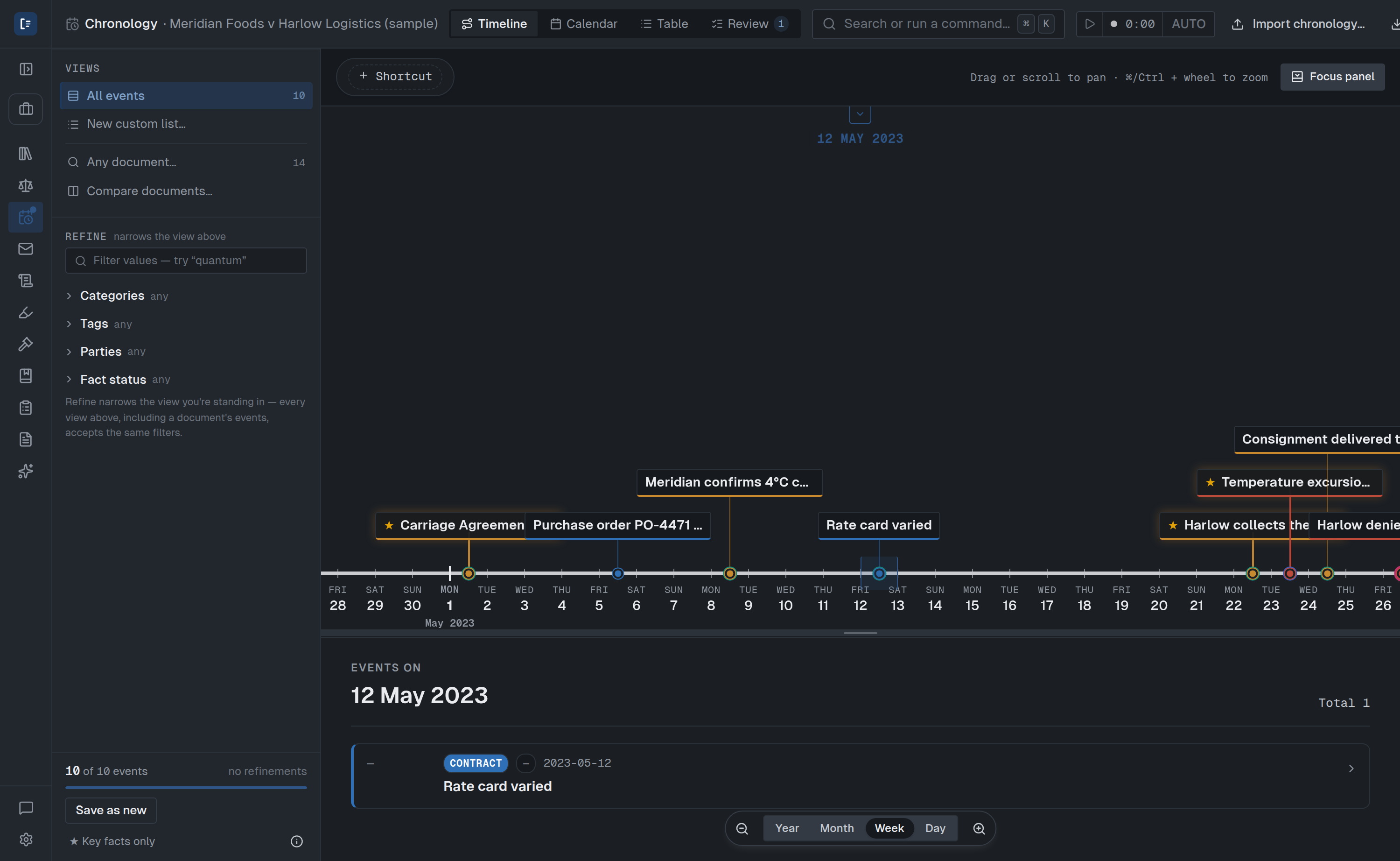Click the Meridian confirms 4°C event label

(x=729, y=482)
